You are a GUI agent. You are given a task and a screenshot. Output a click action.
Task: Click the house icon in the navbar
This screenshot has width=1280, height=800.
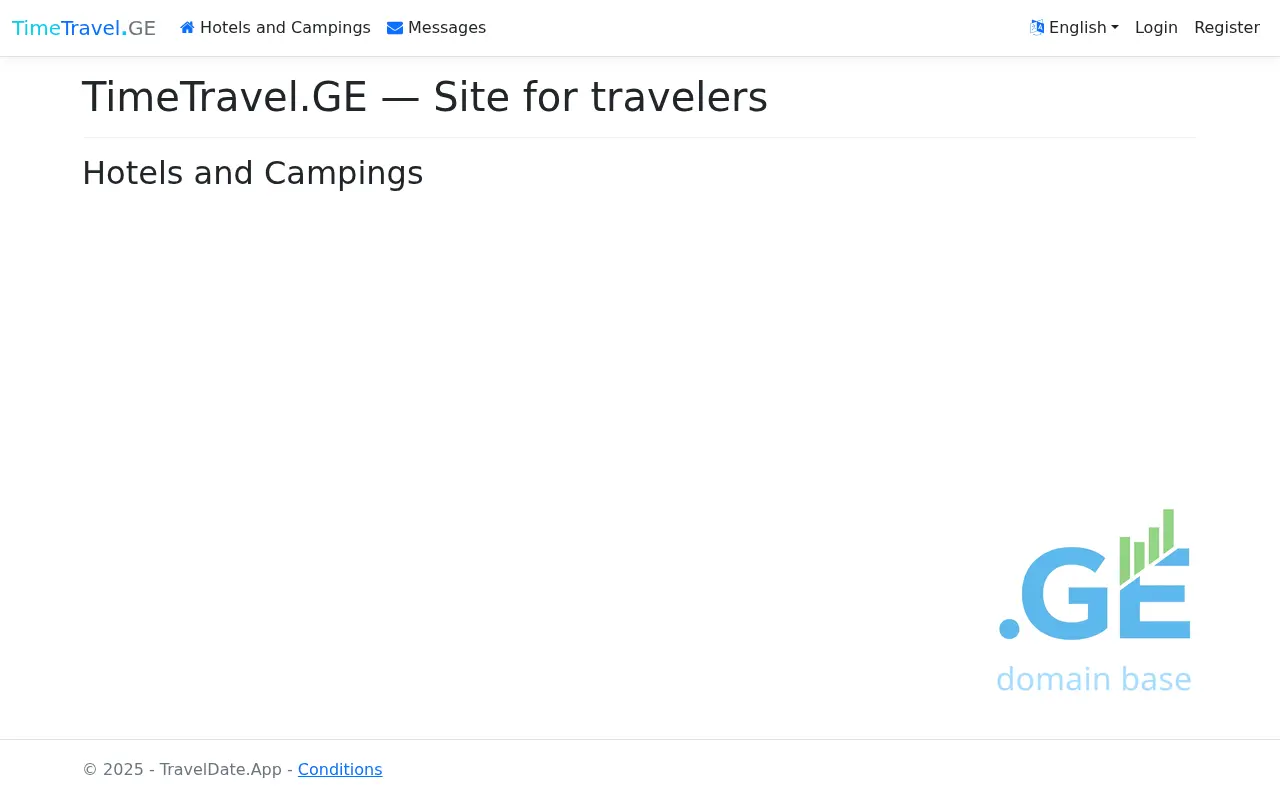187,28
